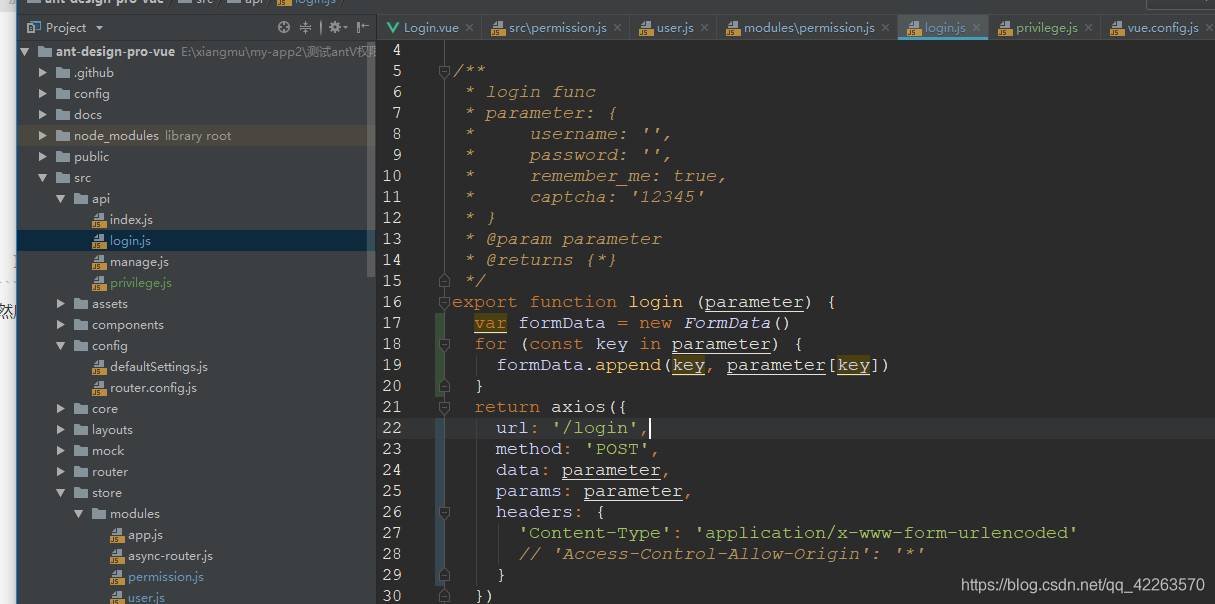Fold the login func comment block

[x=444, y=71]
